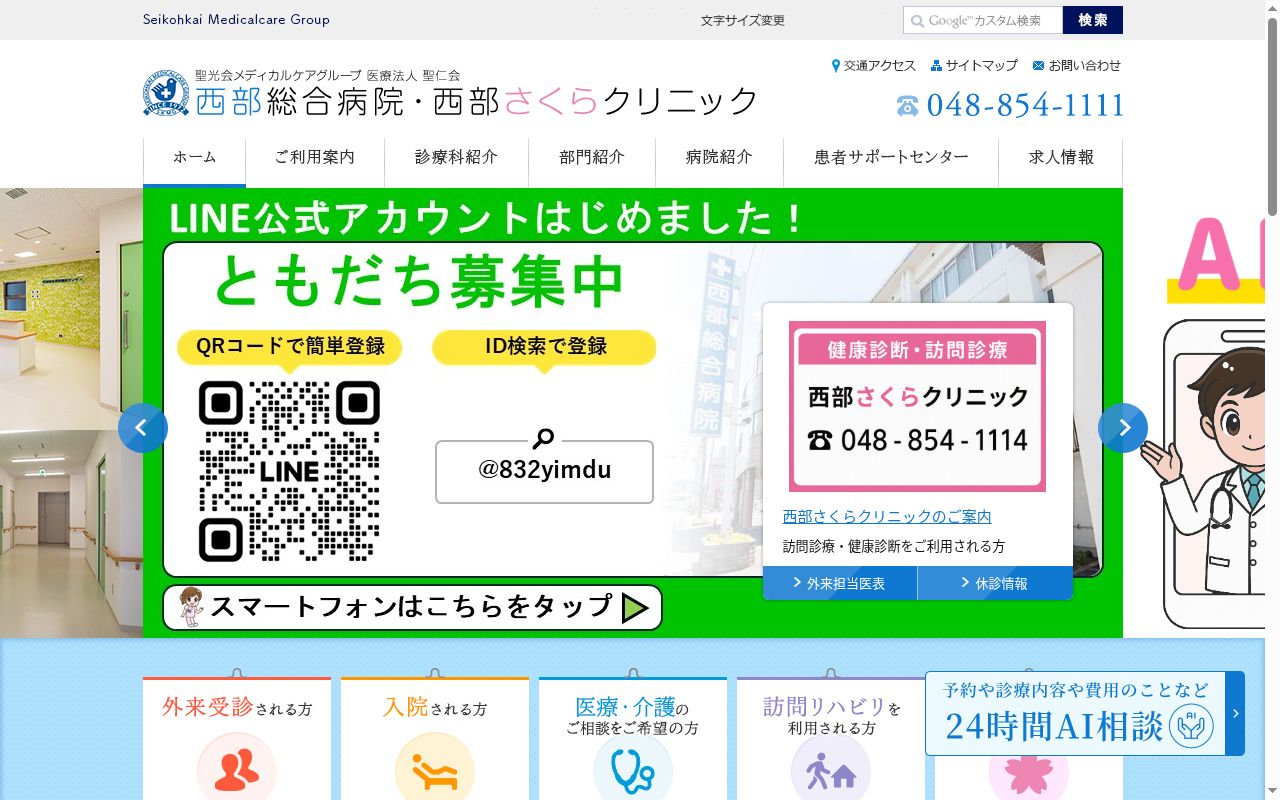Click the stethoscope consultation icon
This screenshot has width=1280, height=800.
pyautogui.click(x=633, y=770)
